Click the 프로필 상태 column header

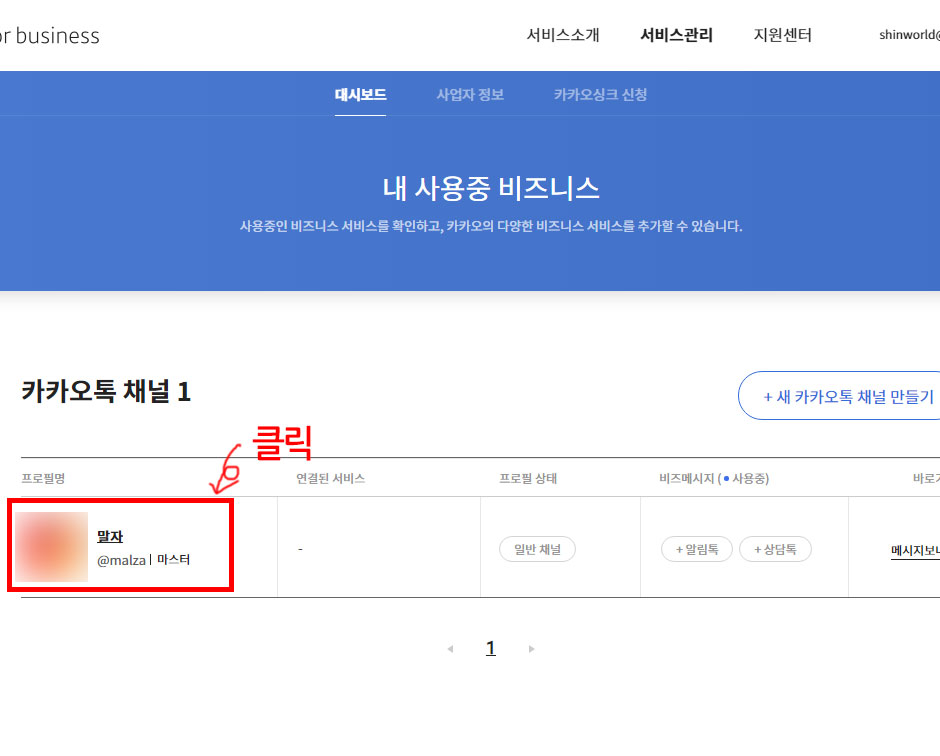[528, 478]
